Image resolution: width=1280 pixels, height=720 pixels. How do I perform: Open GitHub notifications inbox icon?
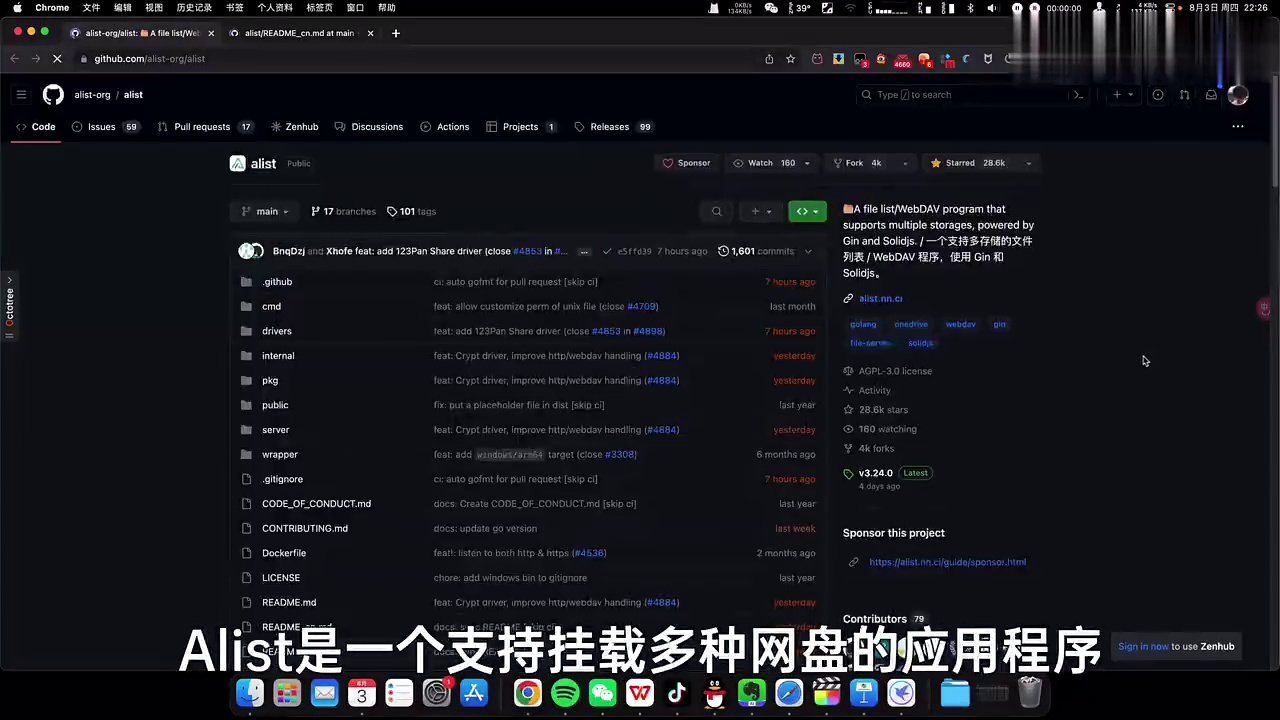1211,95
